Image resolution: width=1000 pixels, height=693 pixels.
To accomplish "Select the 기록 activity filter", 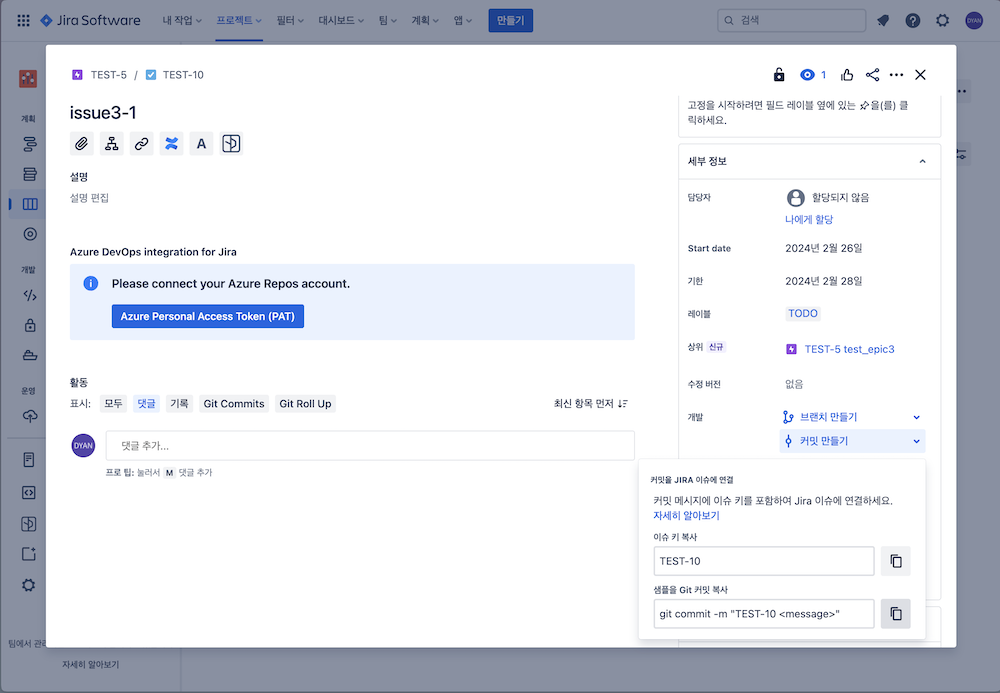I will point(179,404).
